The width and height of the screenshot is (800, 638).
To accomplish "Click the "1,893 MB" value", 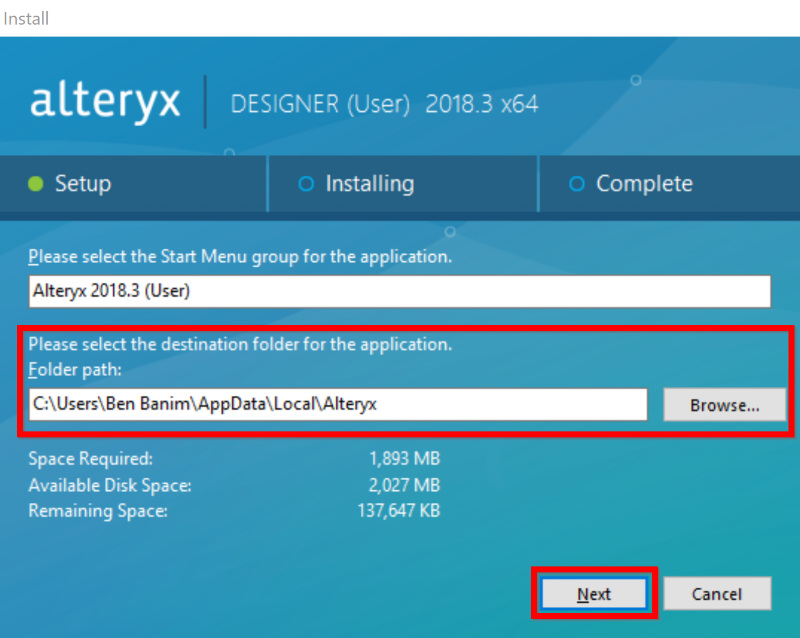I will click(405, 458).
